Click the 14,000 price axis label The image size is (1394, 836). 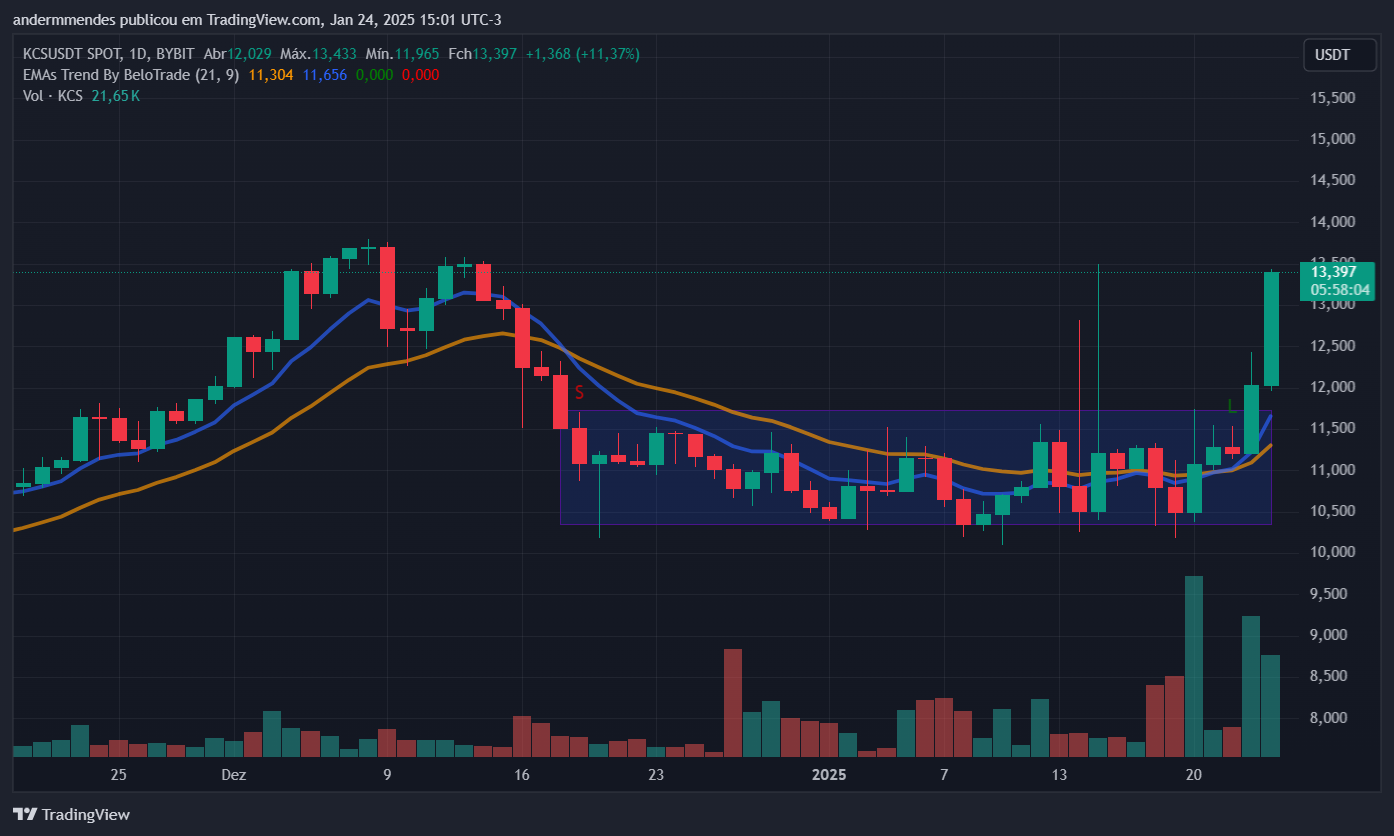(x=1333, y=222)
